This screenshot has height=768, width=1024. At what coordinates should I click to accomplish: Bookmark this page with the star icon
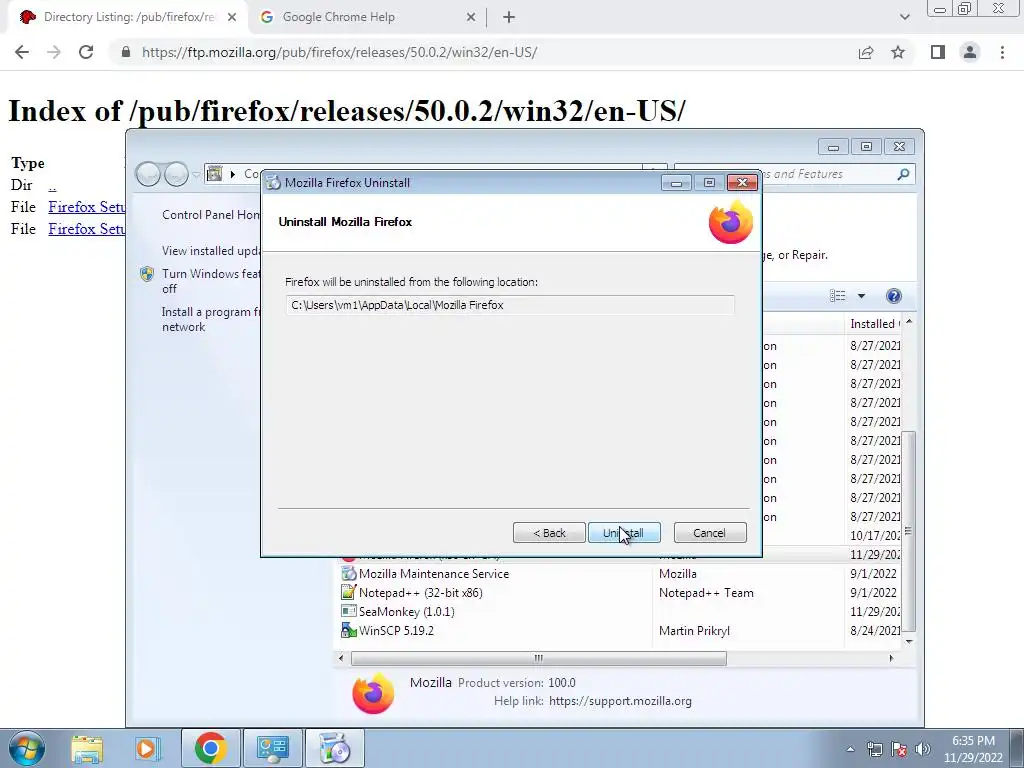(898, 52)
